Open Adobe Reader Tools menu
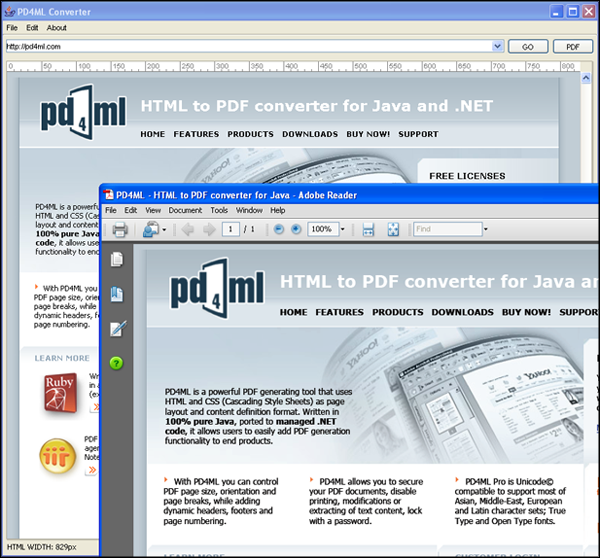The width and height of the screenshot is (600, 558). (x=219, y=210)
